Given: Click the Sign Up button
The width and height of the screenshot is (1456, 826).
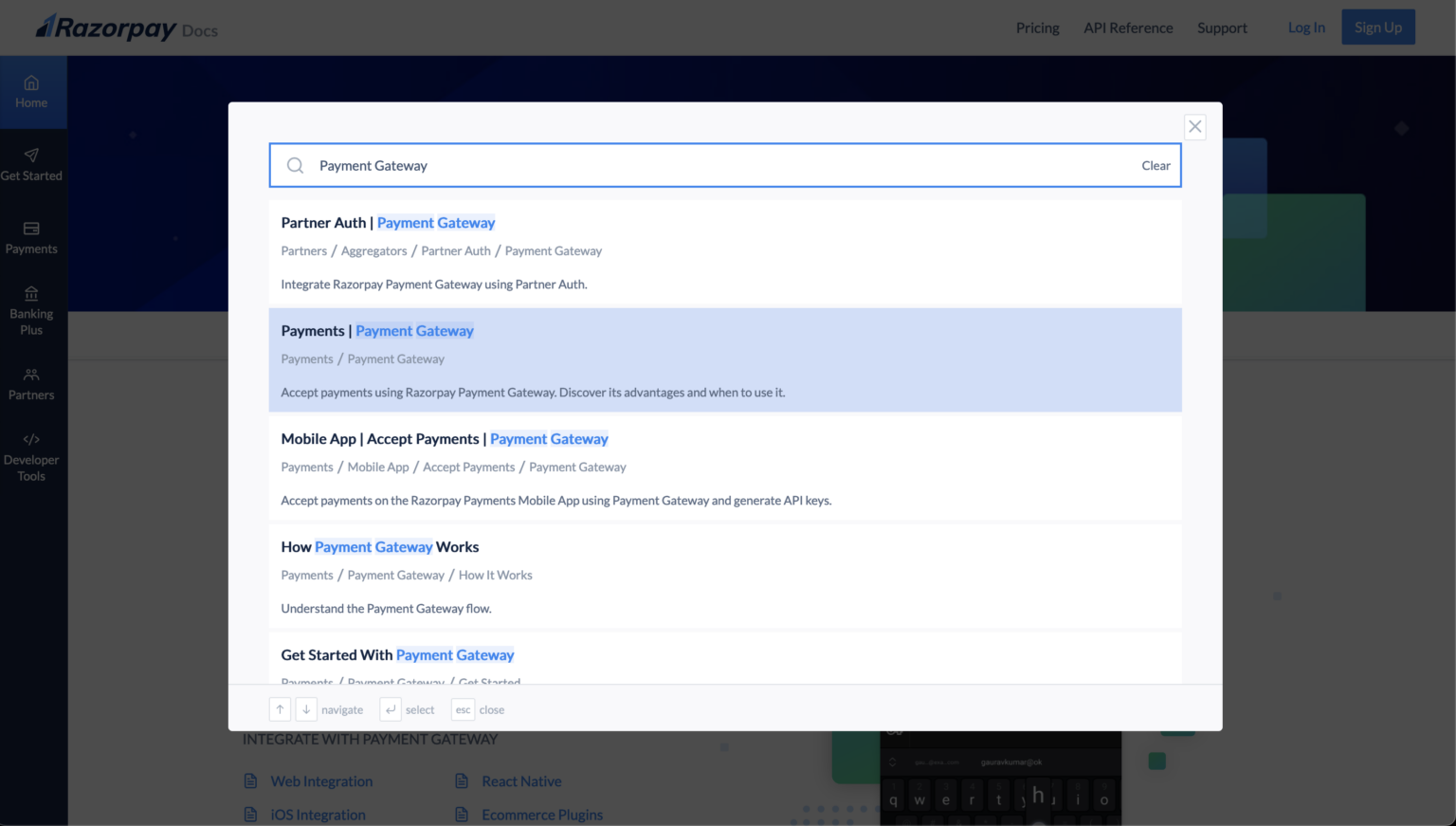Looking at the screenshot, I should (x=1378, y=28).
